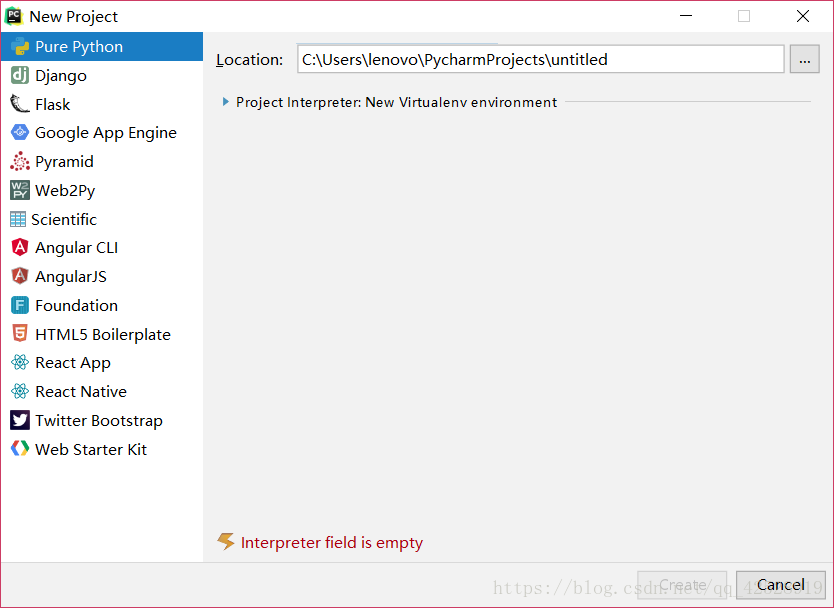The width and height of the screenshot is (834, 608).
Task: Click the Scientific grid icon
Action: click(x=18, y=219)
